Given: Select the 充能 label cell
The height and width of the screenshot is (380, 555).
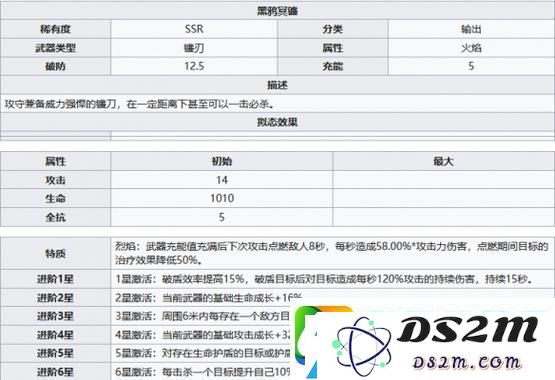Looking at the screenshot, I should pos(332,66).
